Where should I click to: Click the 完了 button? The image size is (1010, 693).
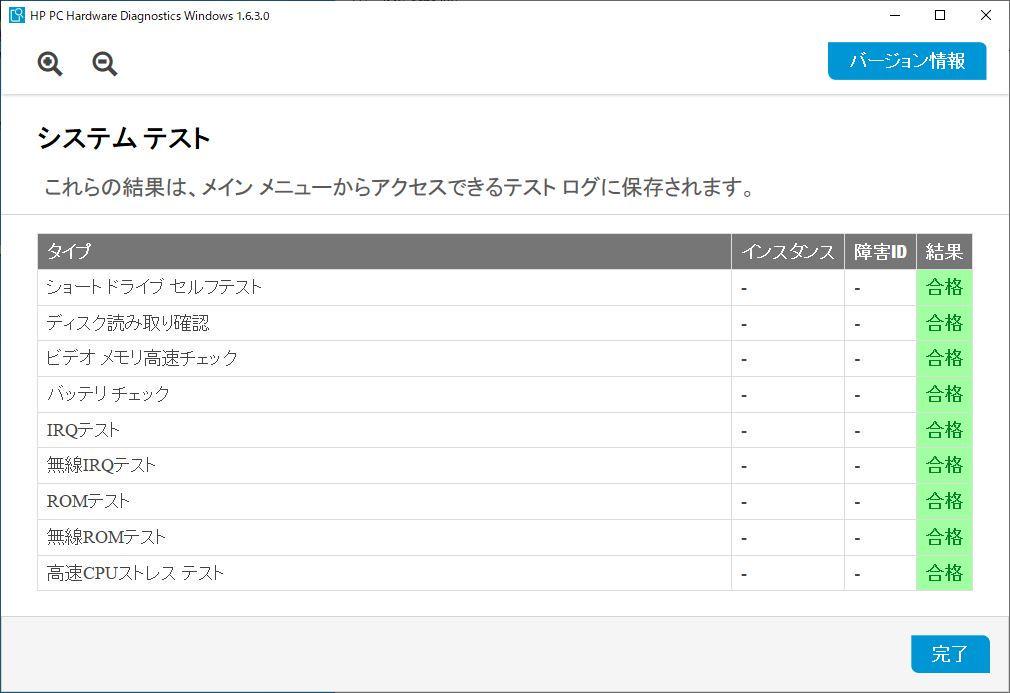click(950, 654)
